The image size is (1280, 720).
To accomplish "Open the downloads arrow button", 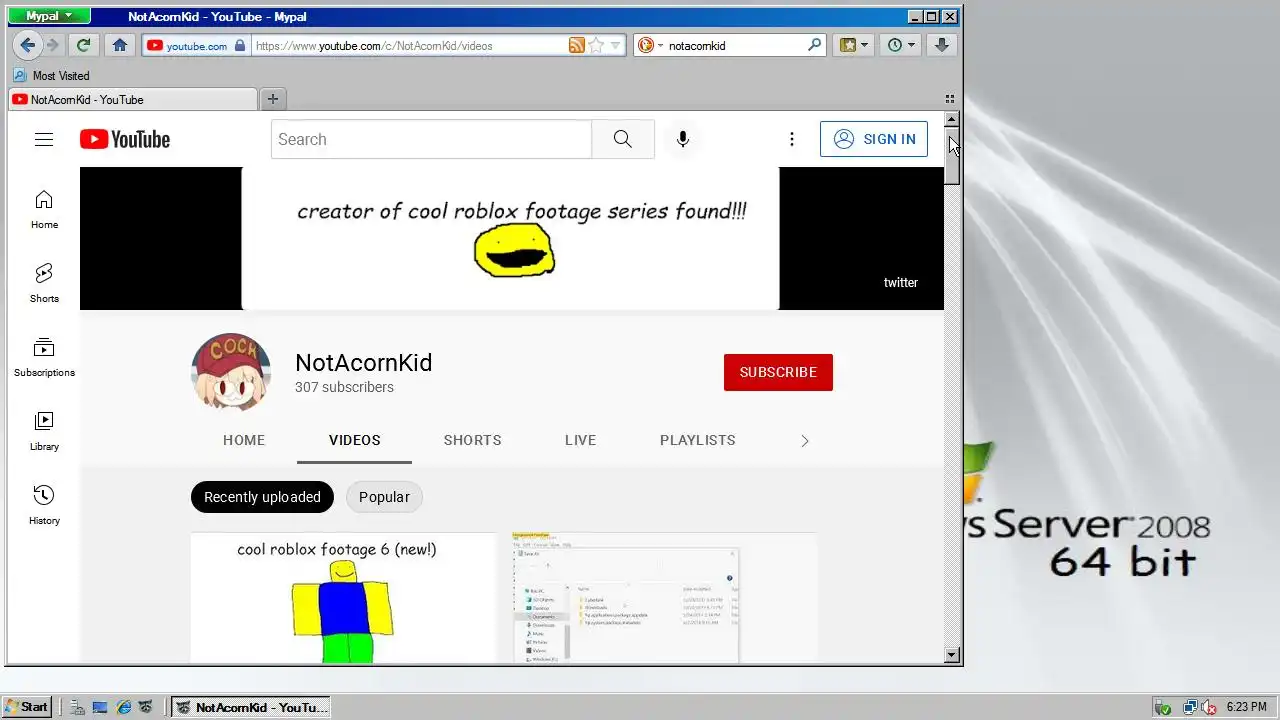I will coord(941,45).
